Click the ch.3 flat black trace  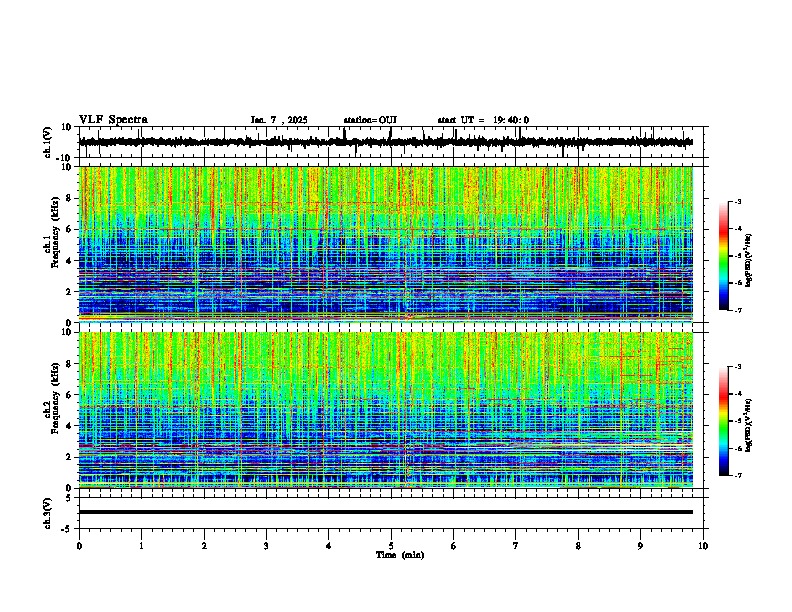pos(386,512)
